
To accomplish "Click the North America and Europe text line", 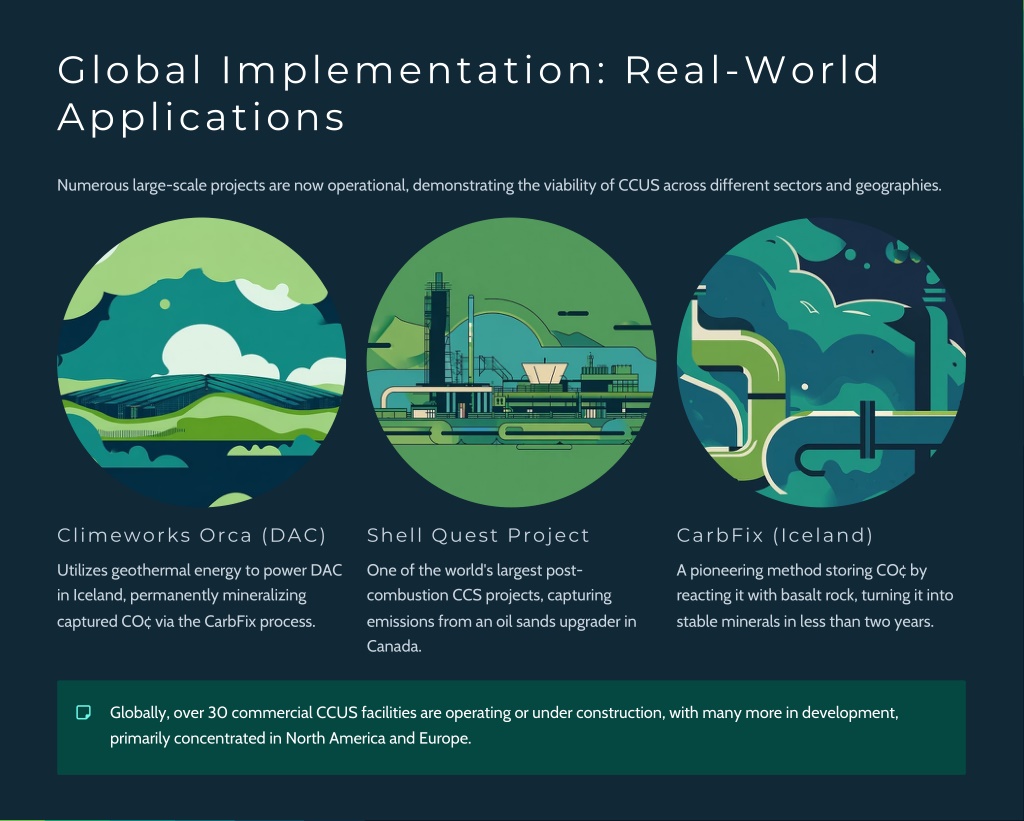I will 290,740.
